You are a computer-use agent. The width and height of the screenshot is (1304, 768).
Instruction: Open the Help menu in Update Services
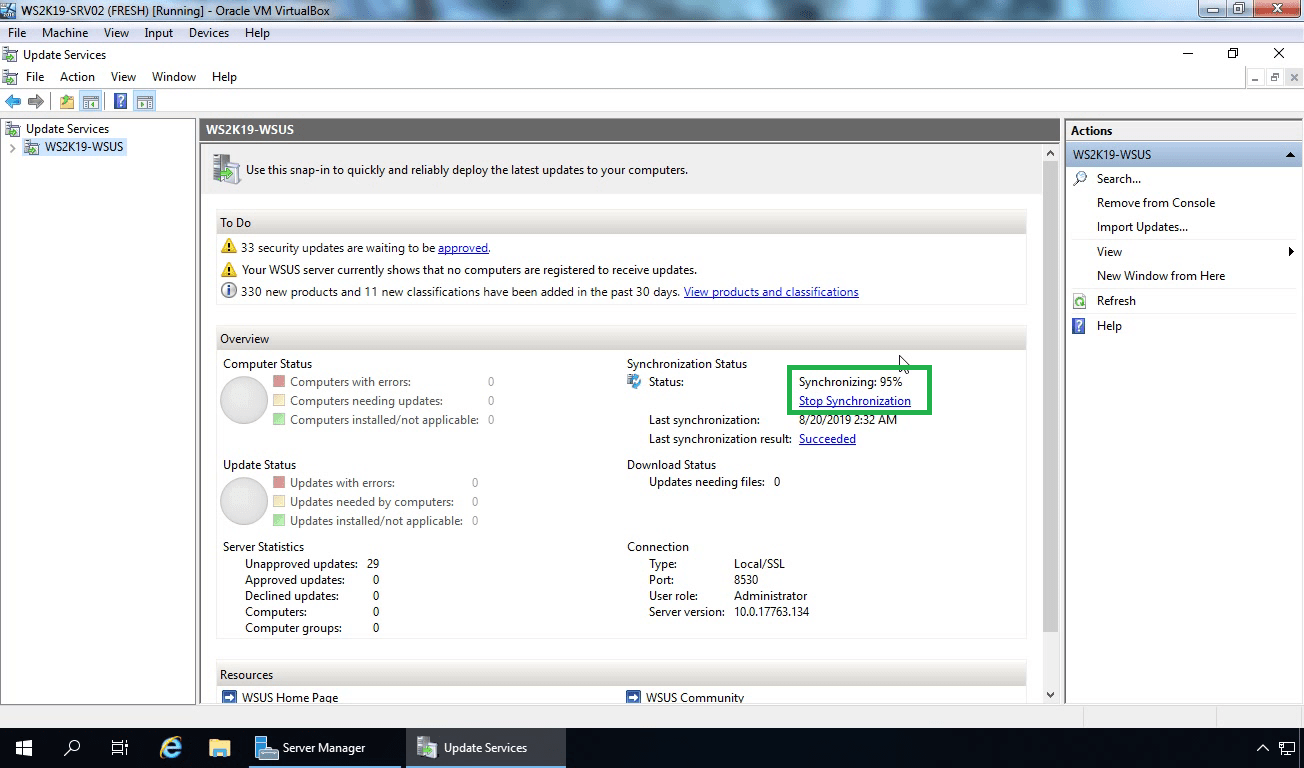click(224, 77)
